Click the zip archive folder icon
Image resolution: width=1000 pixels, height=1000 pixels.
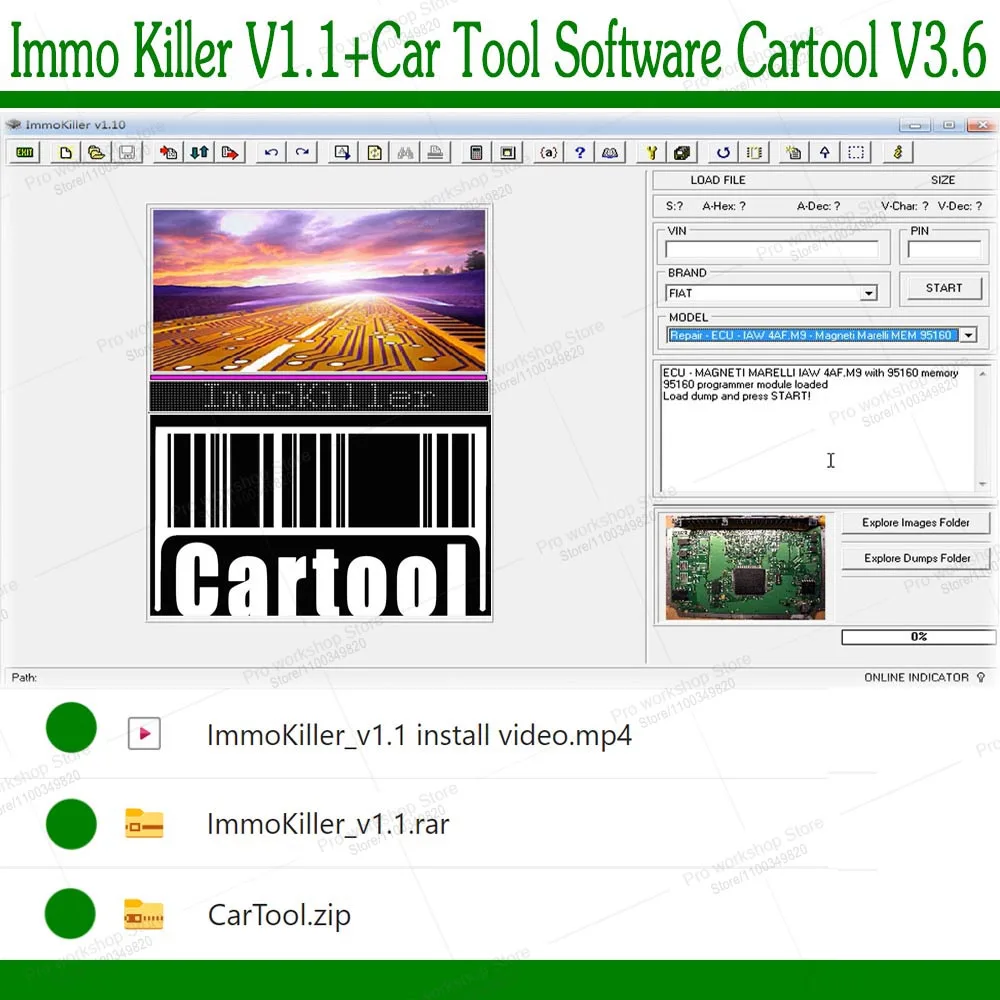point(144,915)
